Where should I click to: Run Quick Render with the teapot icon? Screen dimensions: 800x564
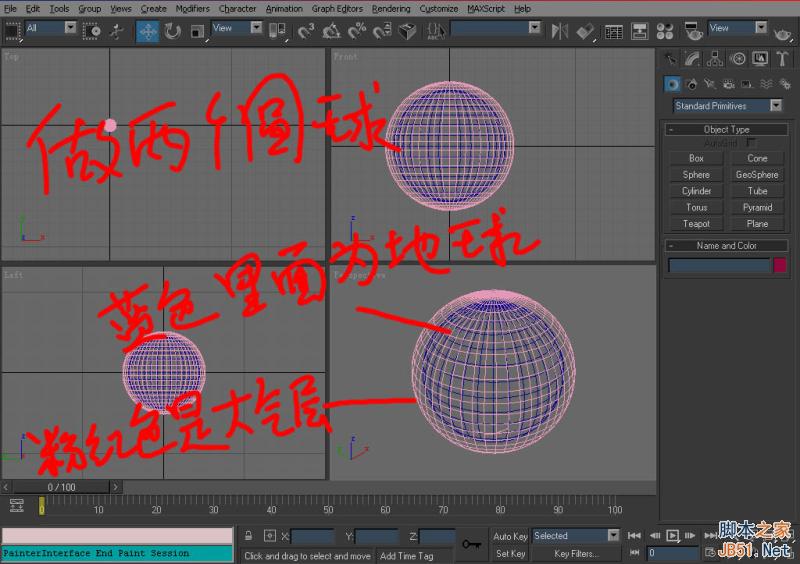(x=782, y=33)
